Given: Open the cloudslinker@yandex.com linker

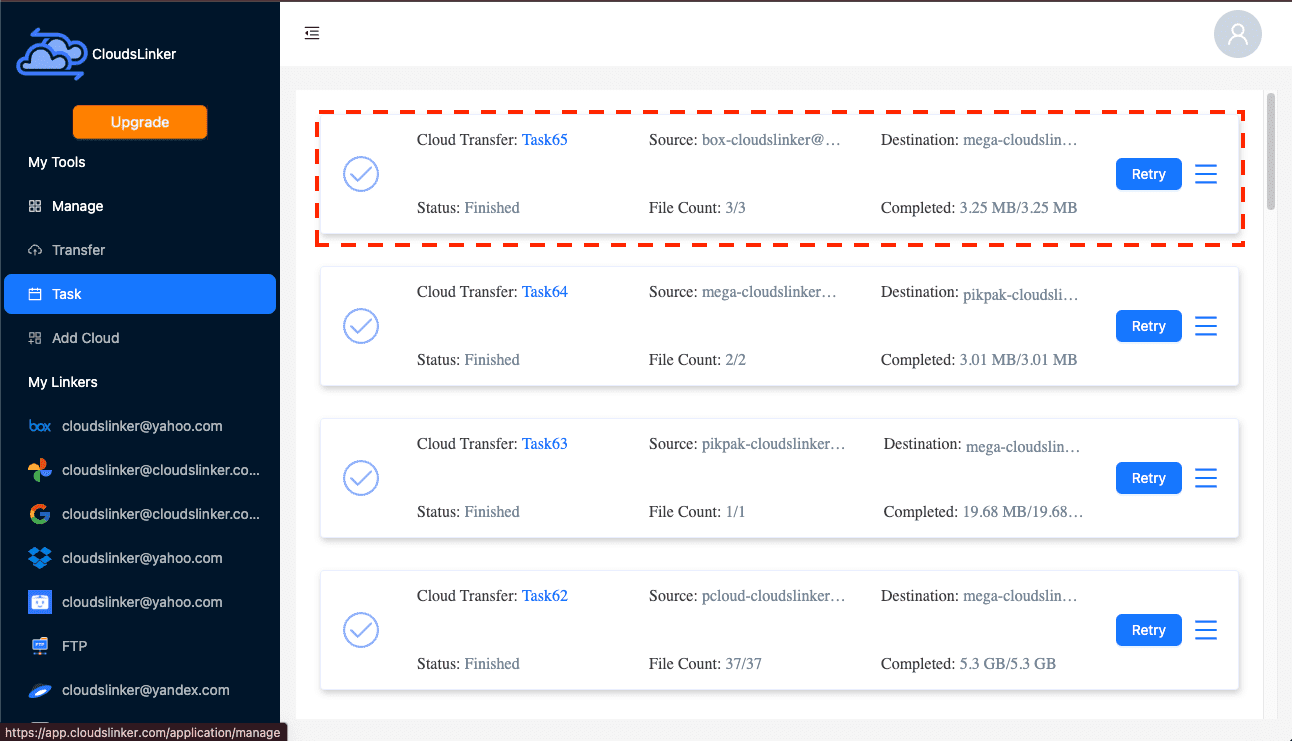Looking at the screenshot, I should pos(139,690).
